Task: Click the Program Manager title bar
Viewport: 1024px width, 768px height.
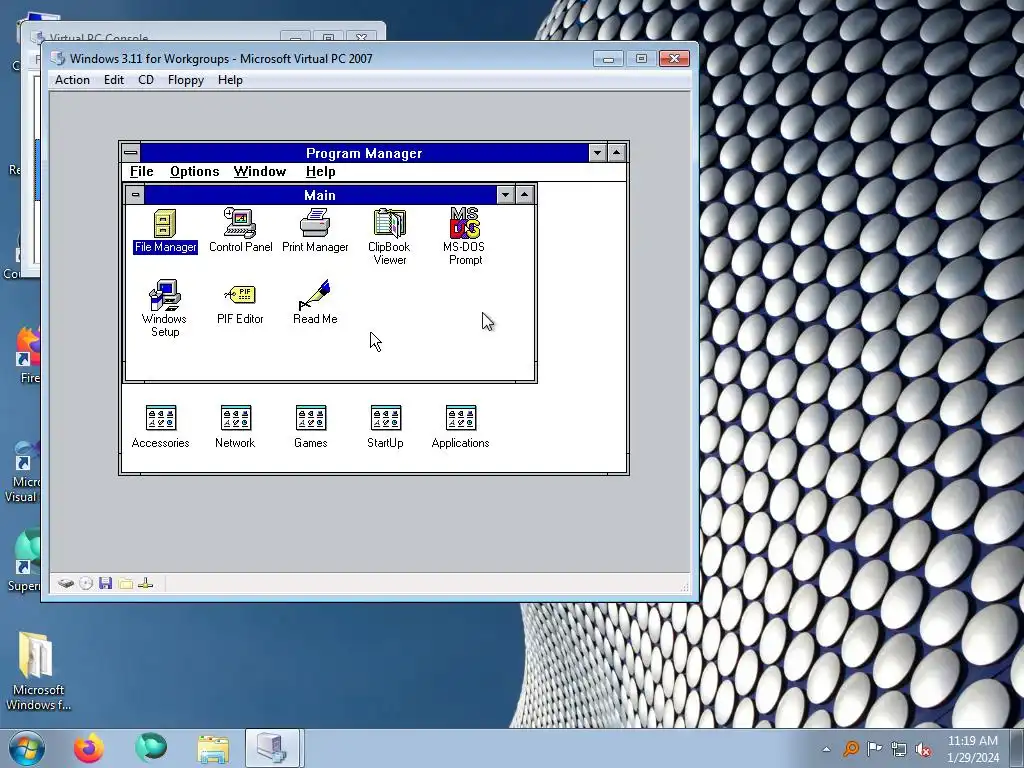Action: coord(364,153)
